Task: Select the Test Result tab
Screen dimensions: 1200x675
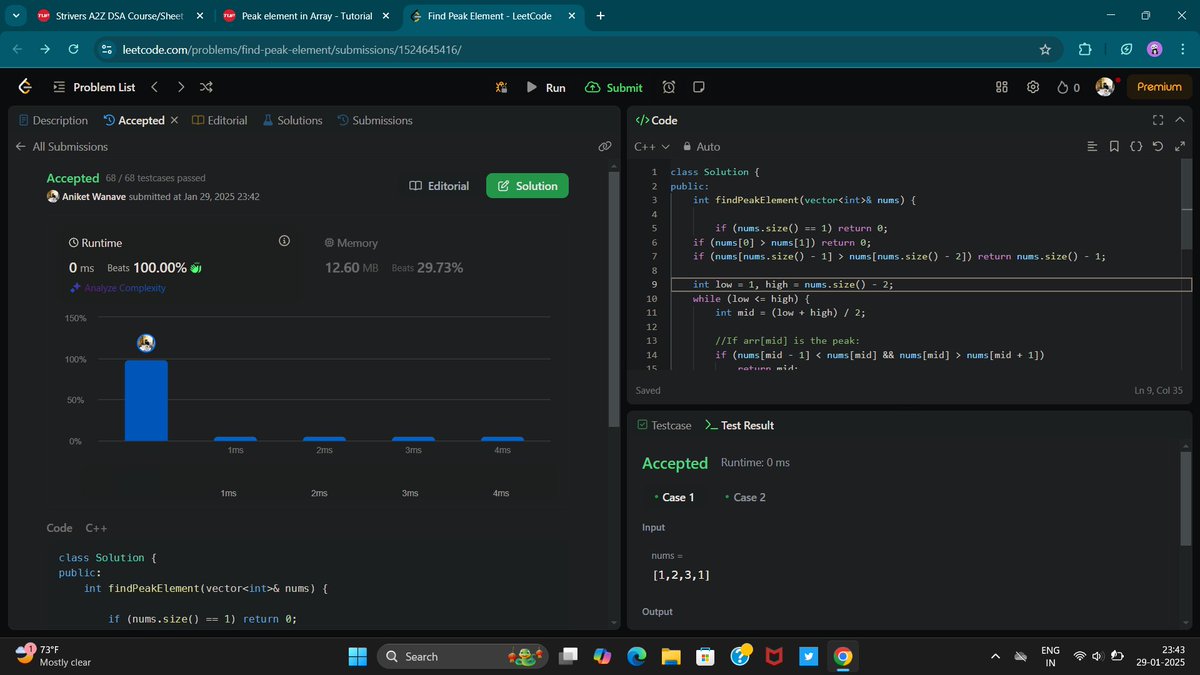Action: [x=739, y=425]
